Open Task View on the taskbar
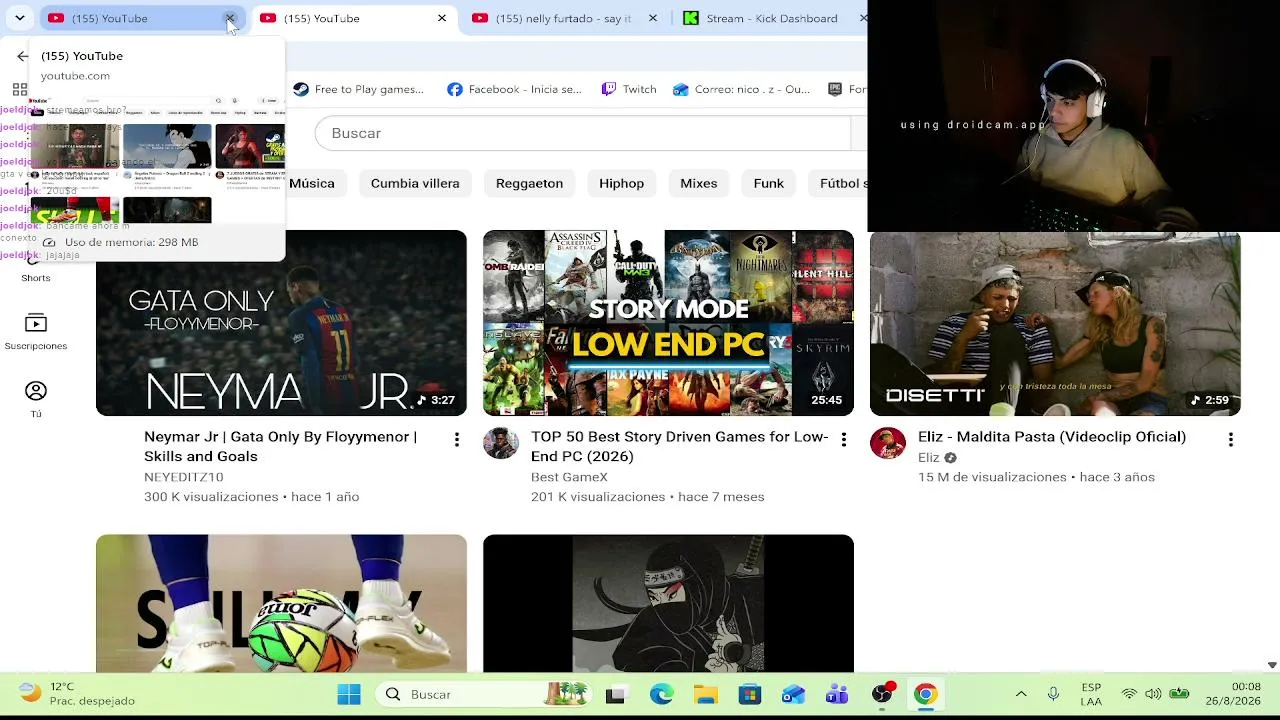1280x720 pixels. tap(615, 694)
